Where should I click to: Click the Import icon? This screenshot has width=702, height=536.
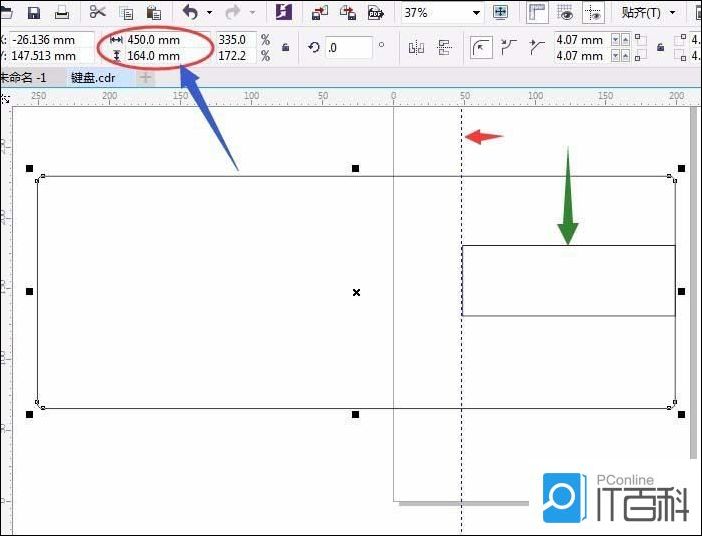pos(320,13)
